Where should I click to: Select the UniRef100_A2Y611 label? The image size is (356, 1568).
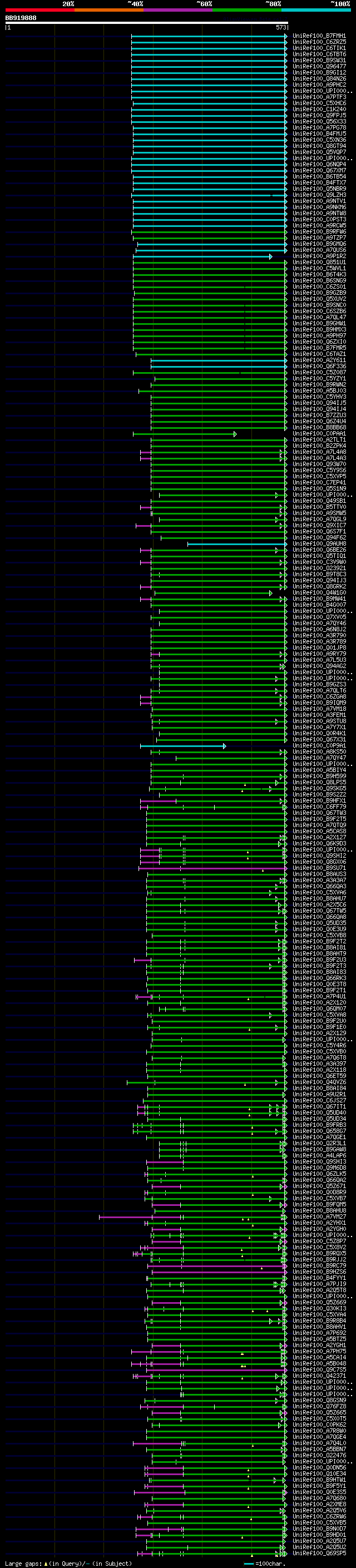(319, 360)
